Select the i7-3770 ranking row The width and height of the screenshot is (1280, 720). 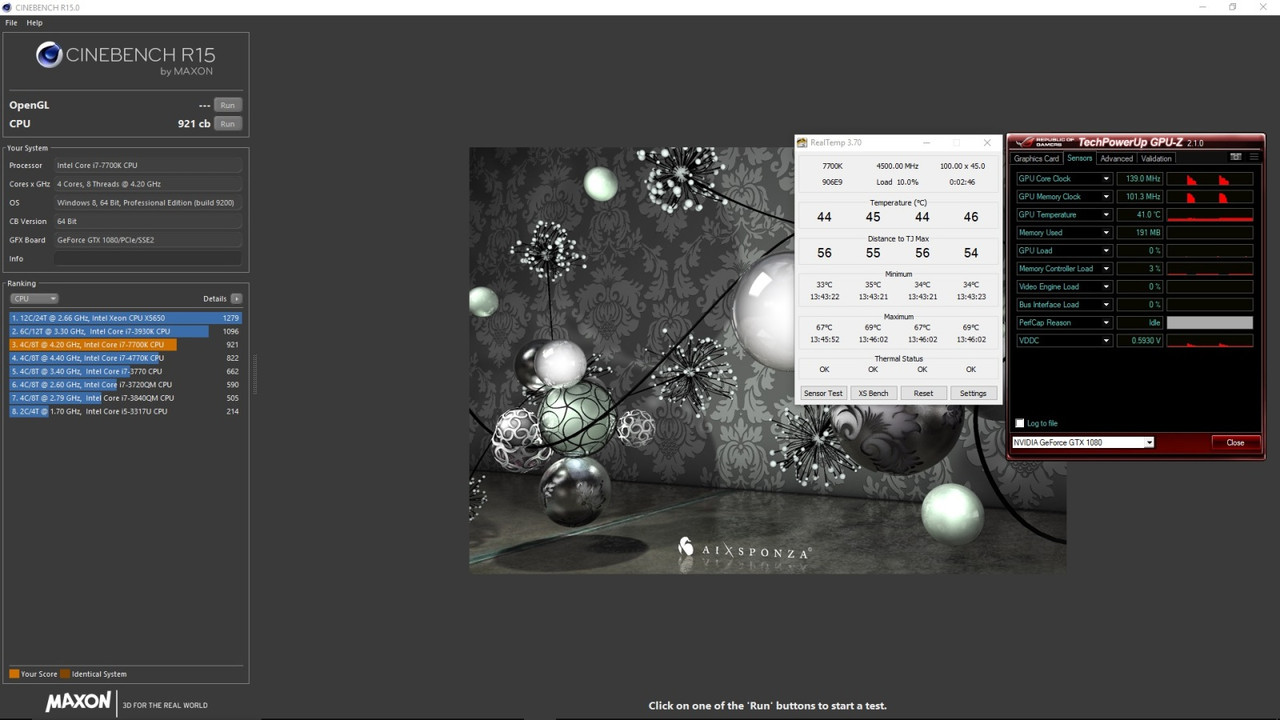click(x=125, y=371)
